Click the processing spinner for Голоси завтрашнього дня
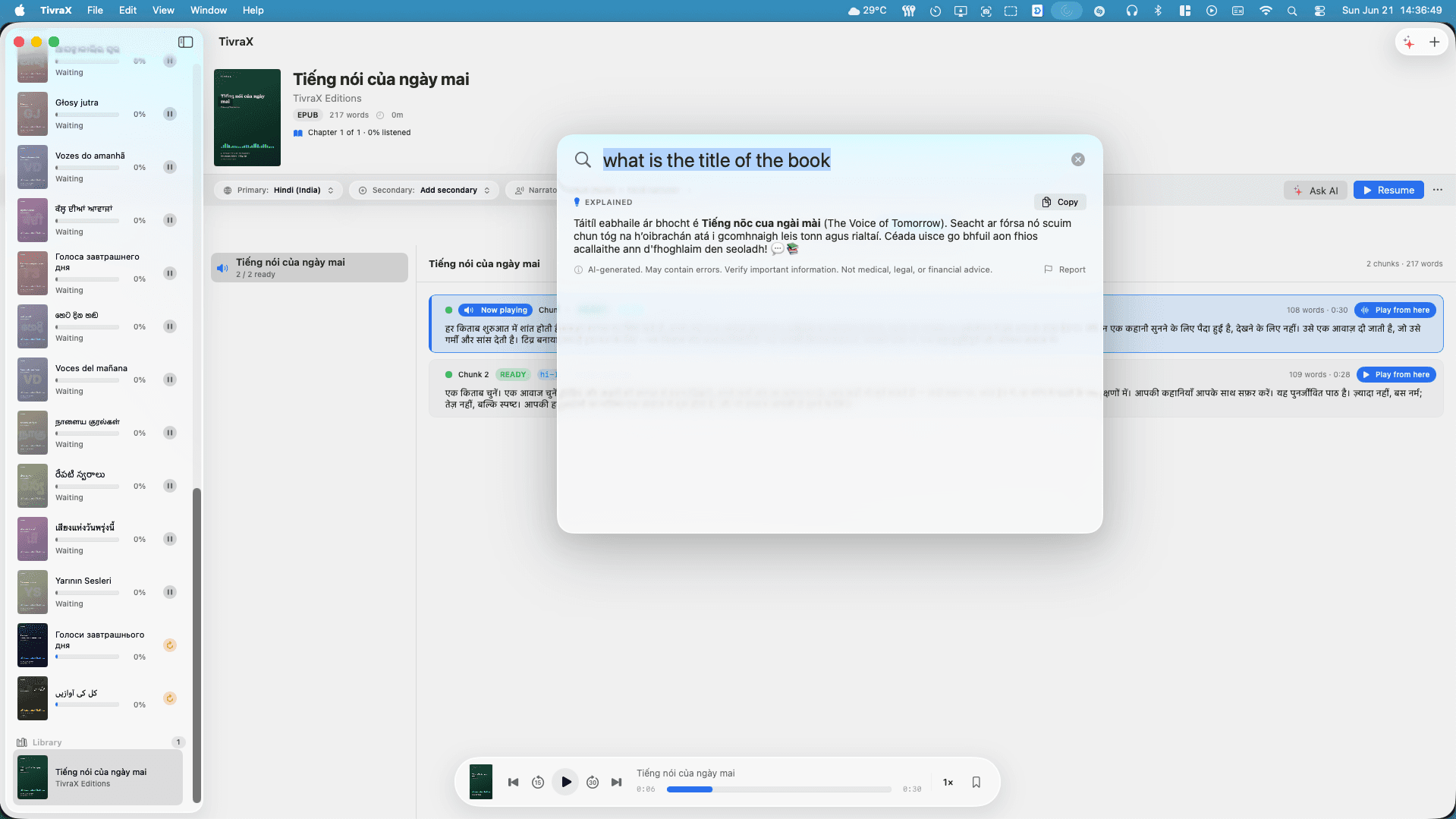 pos(170,645)
